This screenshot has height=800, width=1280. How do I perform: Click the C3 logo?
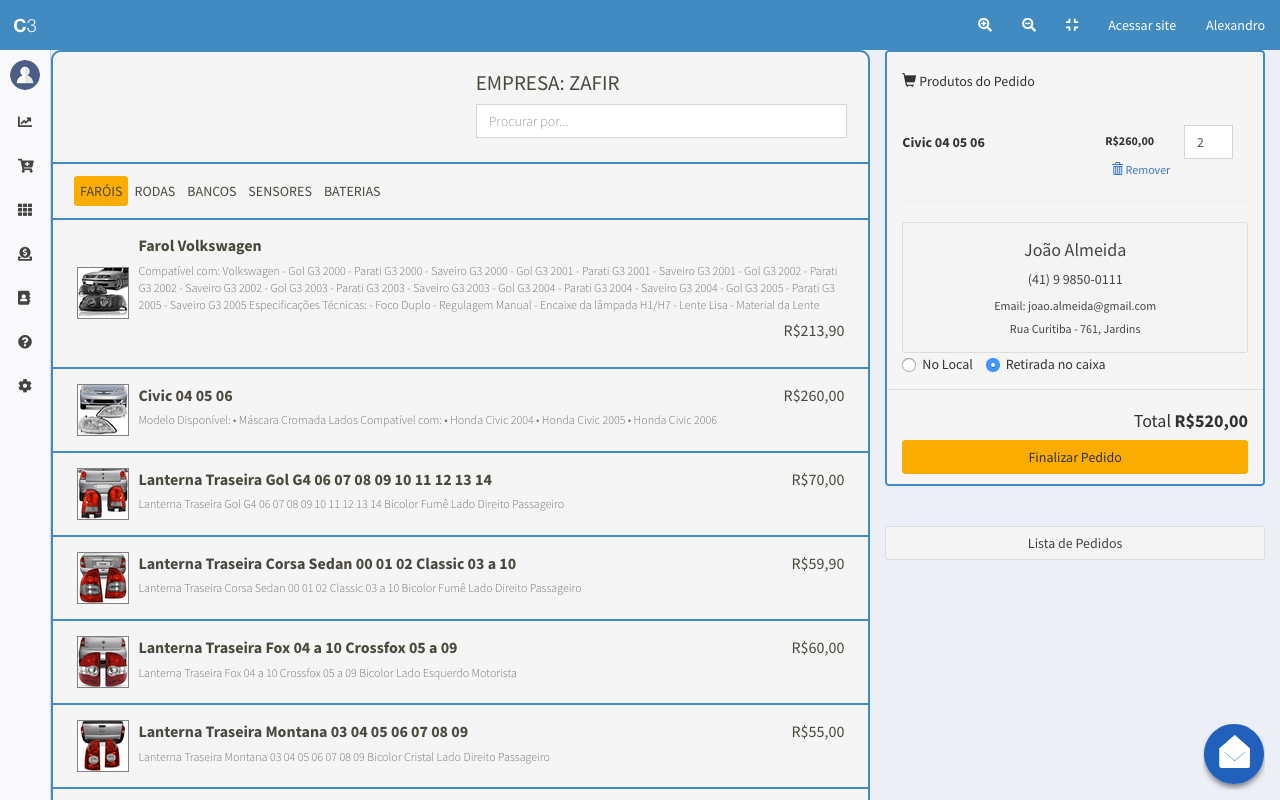click(x=24, y=25)
